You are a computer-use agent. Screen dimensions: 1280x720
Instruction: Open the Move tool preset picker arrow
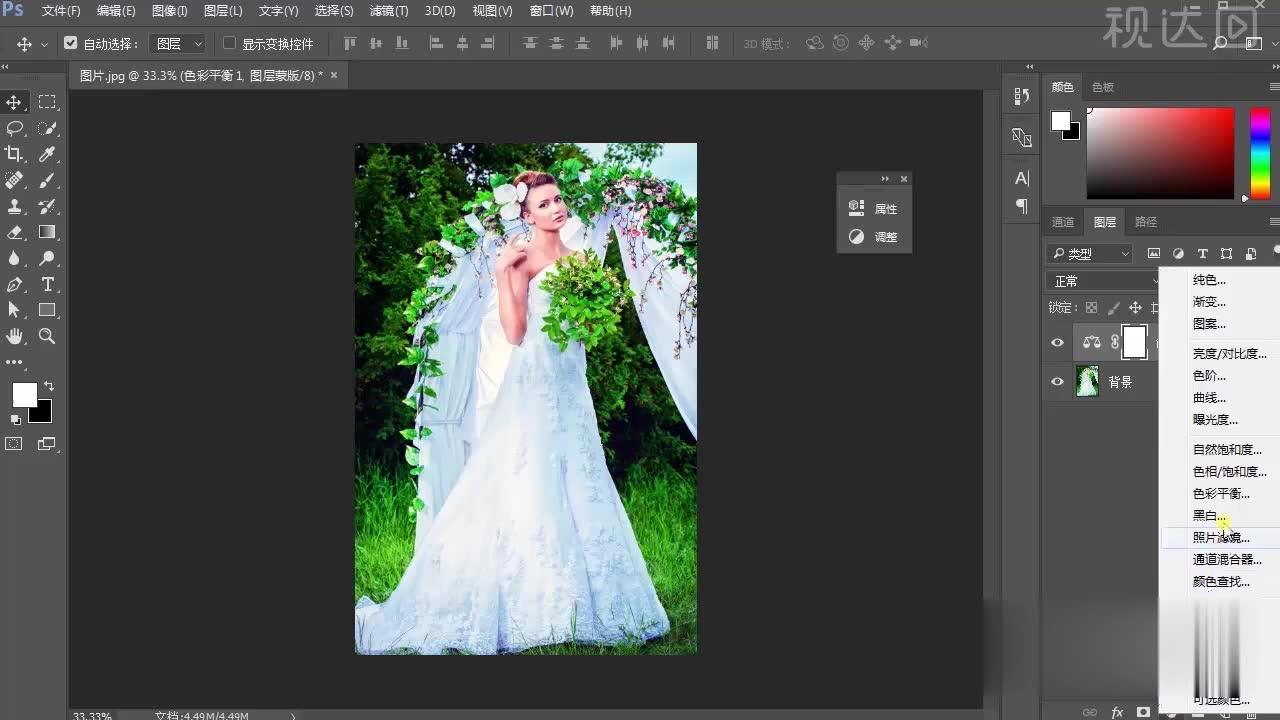44,45
